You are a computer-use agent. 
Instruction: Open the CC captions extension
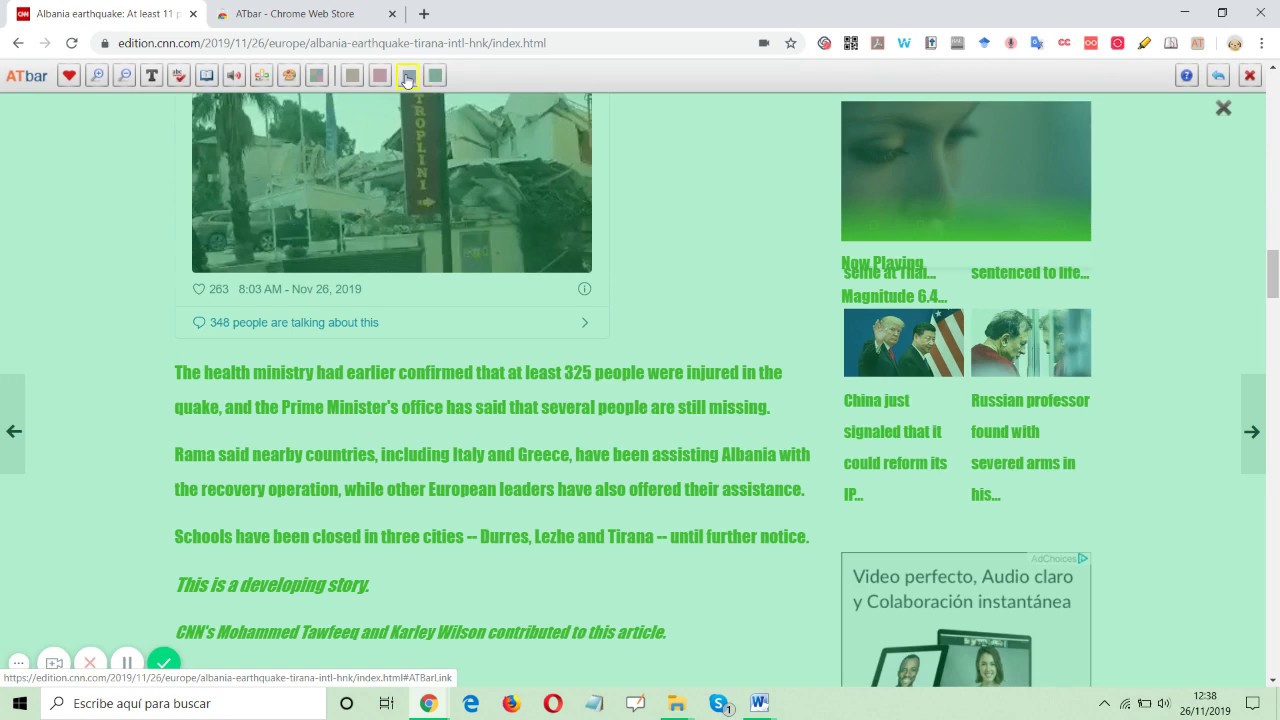pos(1064,43)
